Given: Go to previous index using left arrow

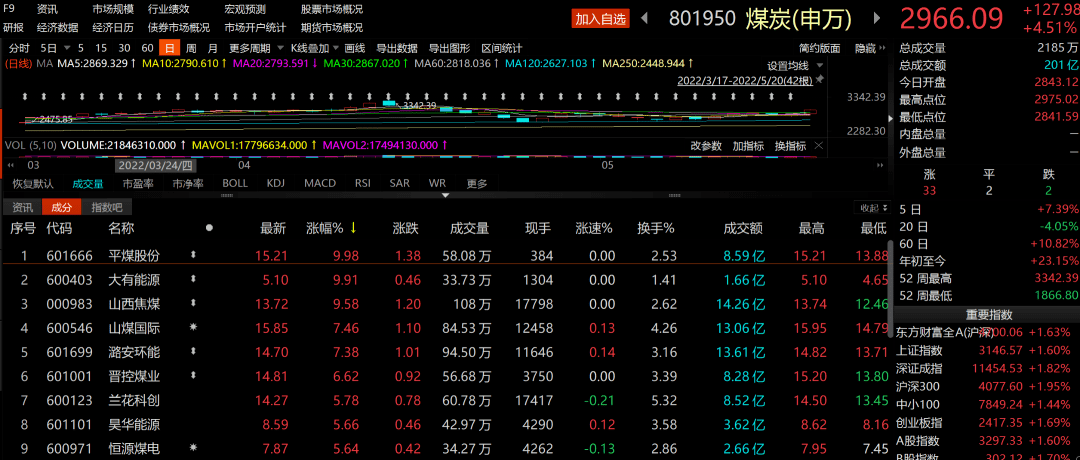Looking at the screenshot, I should [x=645, y=18].
